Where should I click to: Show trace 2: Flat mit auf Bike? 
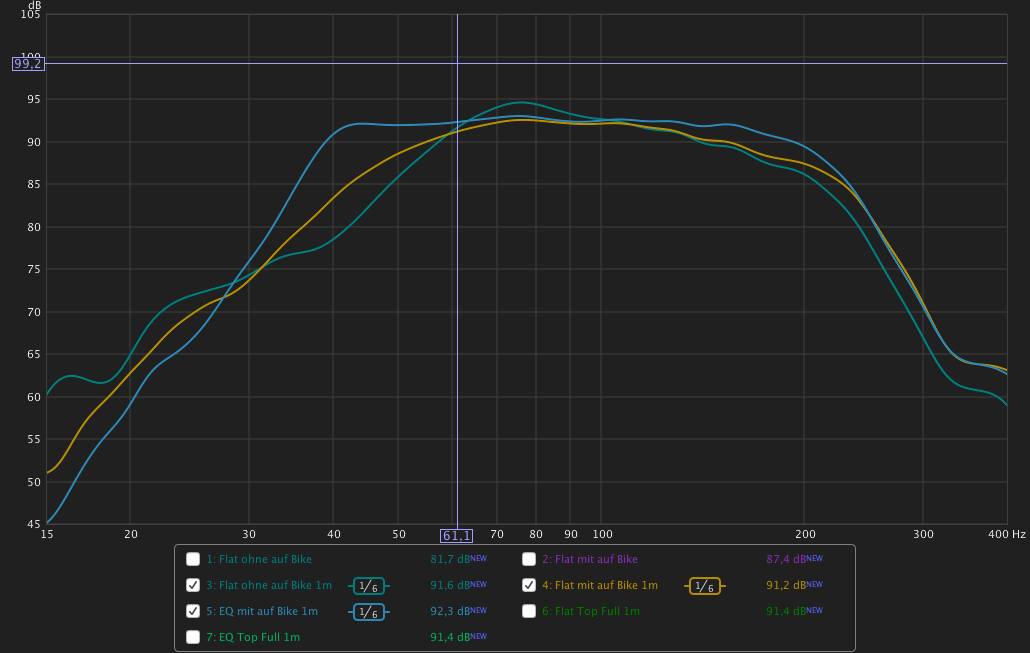[529, 560]
